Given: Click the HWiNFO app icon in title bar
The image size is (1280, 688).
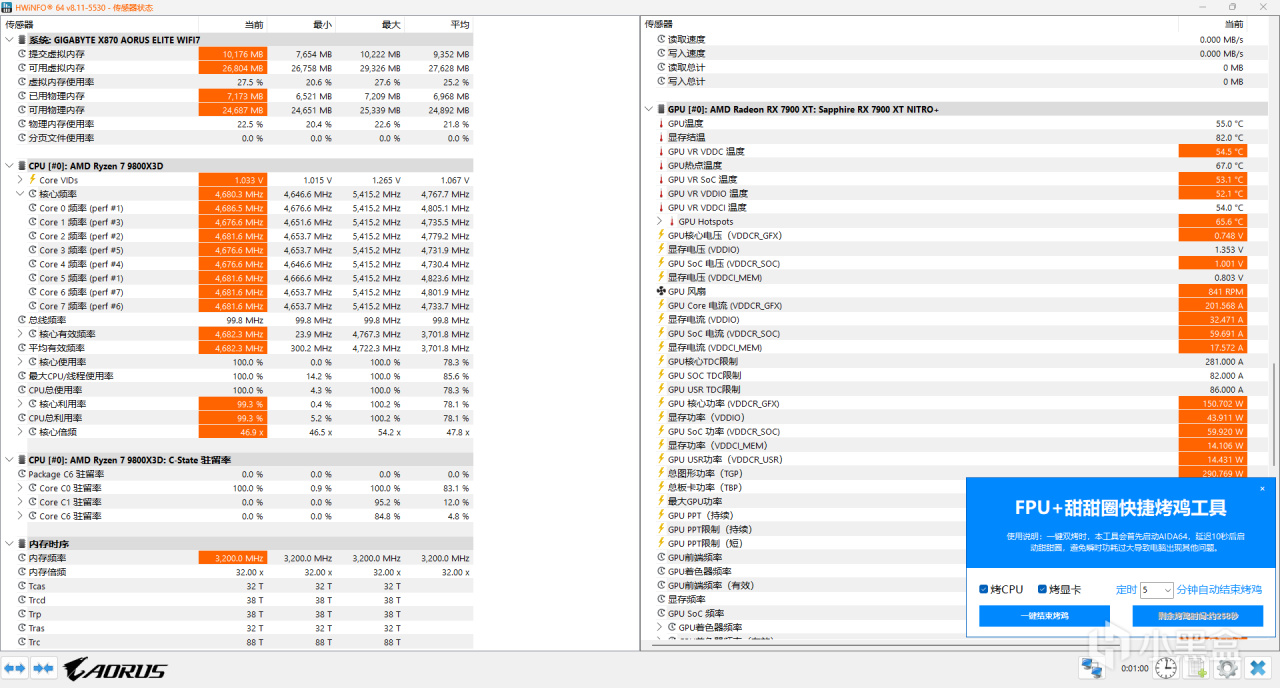Looking at the screenshot, I should pyautogui.click(x=8, y=7).
